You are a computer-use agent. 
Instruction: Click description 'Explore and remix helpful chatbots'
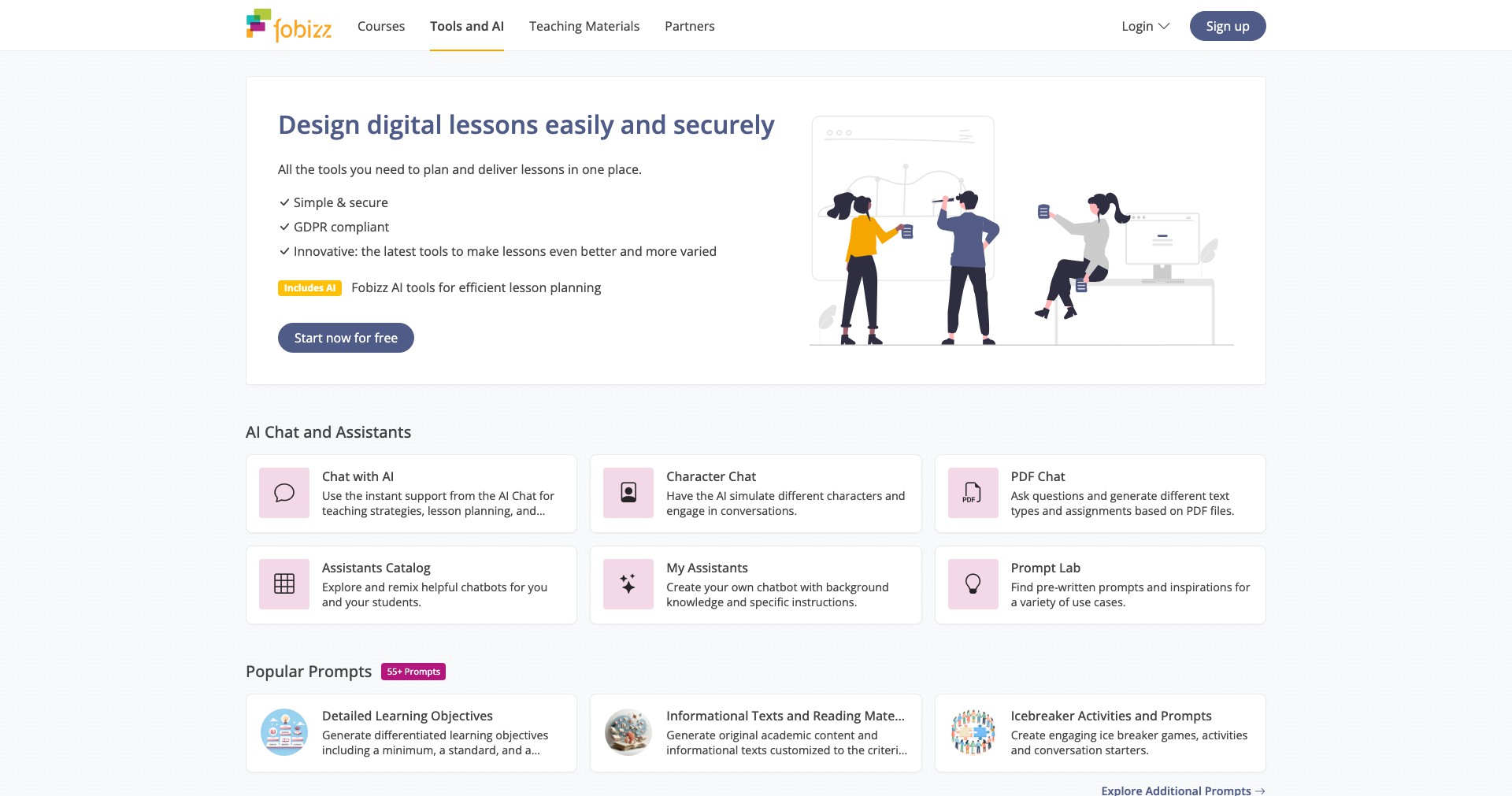point(435,594)
